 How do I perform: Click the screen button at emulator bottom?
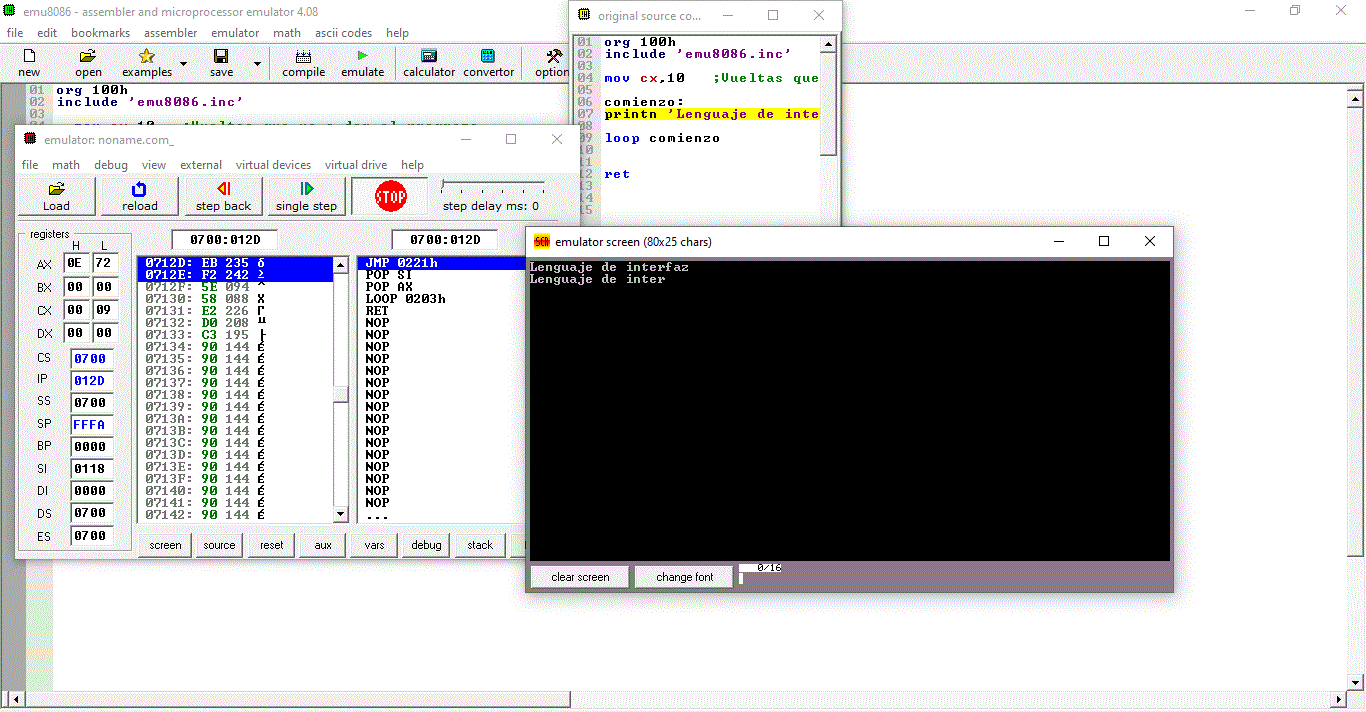point(165,545)
